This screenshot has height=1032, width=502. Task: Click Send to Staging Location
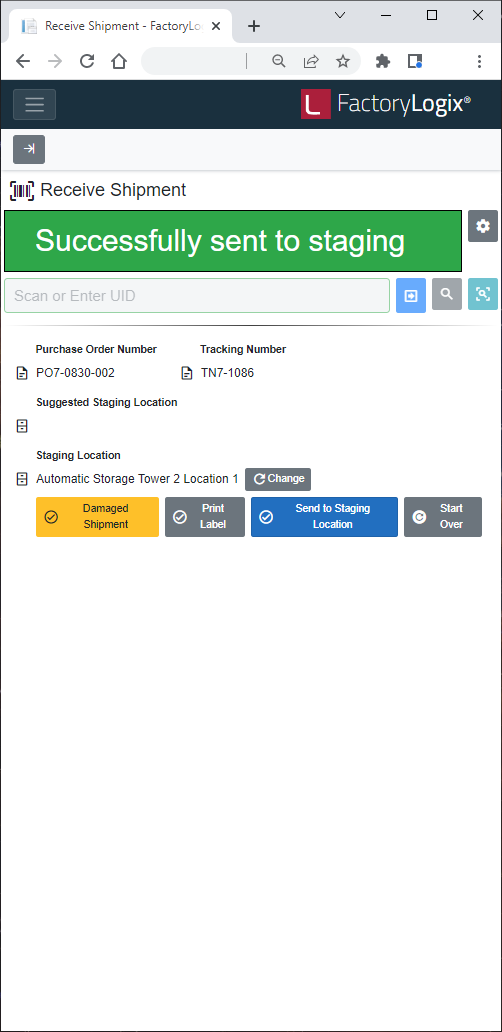[324, 517]
